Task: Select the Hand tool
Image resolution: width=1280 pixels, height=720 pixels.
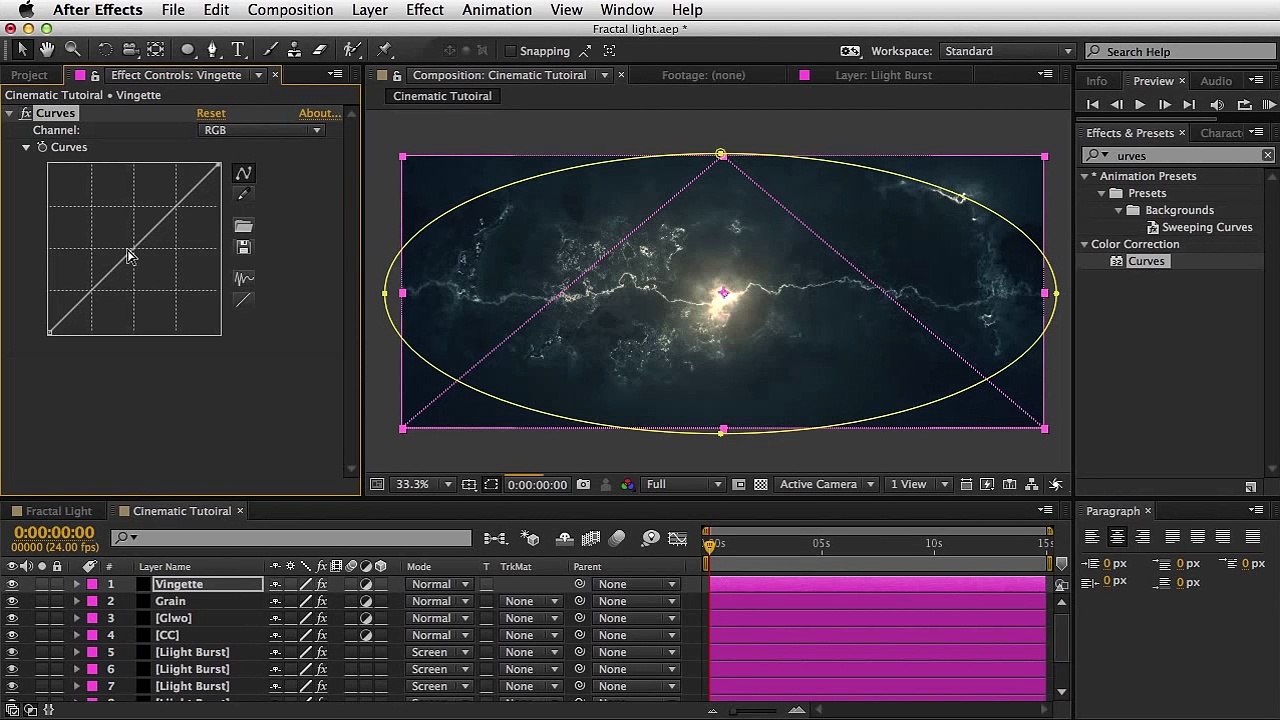Action: [x=47, y=50]
